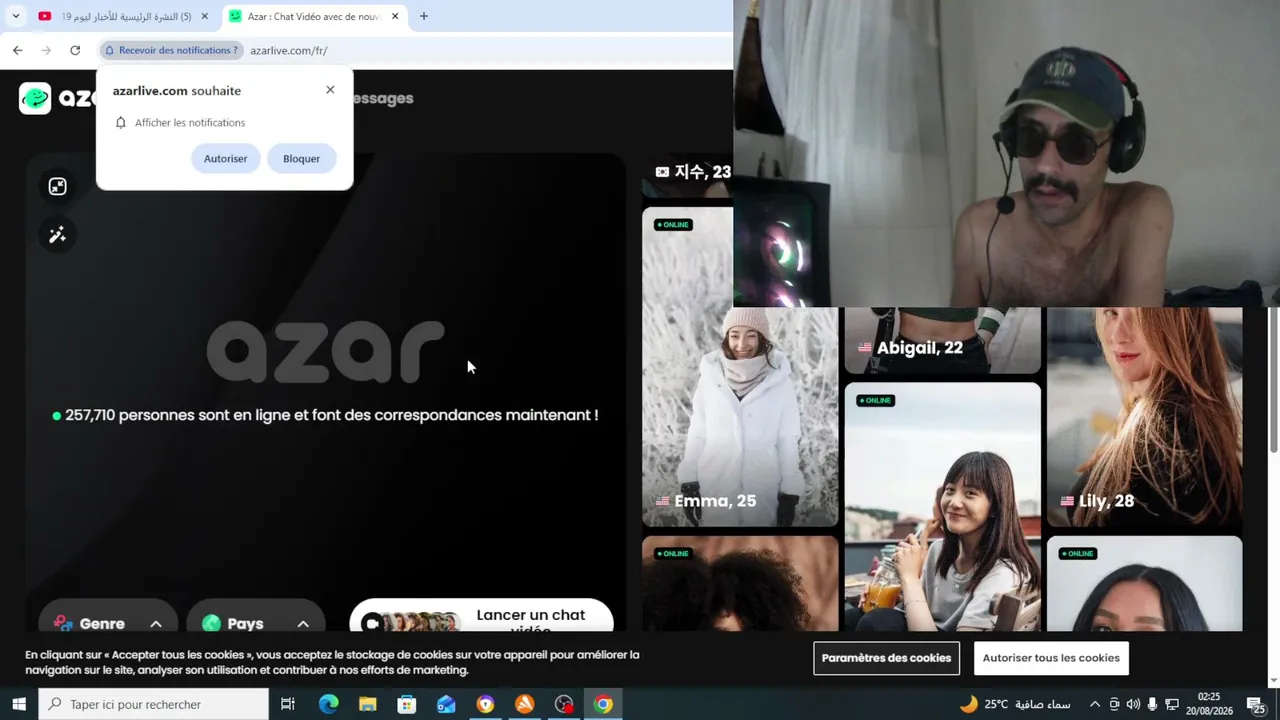The height and width of the screenshot is (720, 1280).
Task: Click the Azar green logo icon
Action: click(35, 98)
